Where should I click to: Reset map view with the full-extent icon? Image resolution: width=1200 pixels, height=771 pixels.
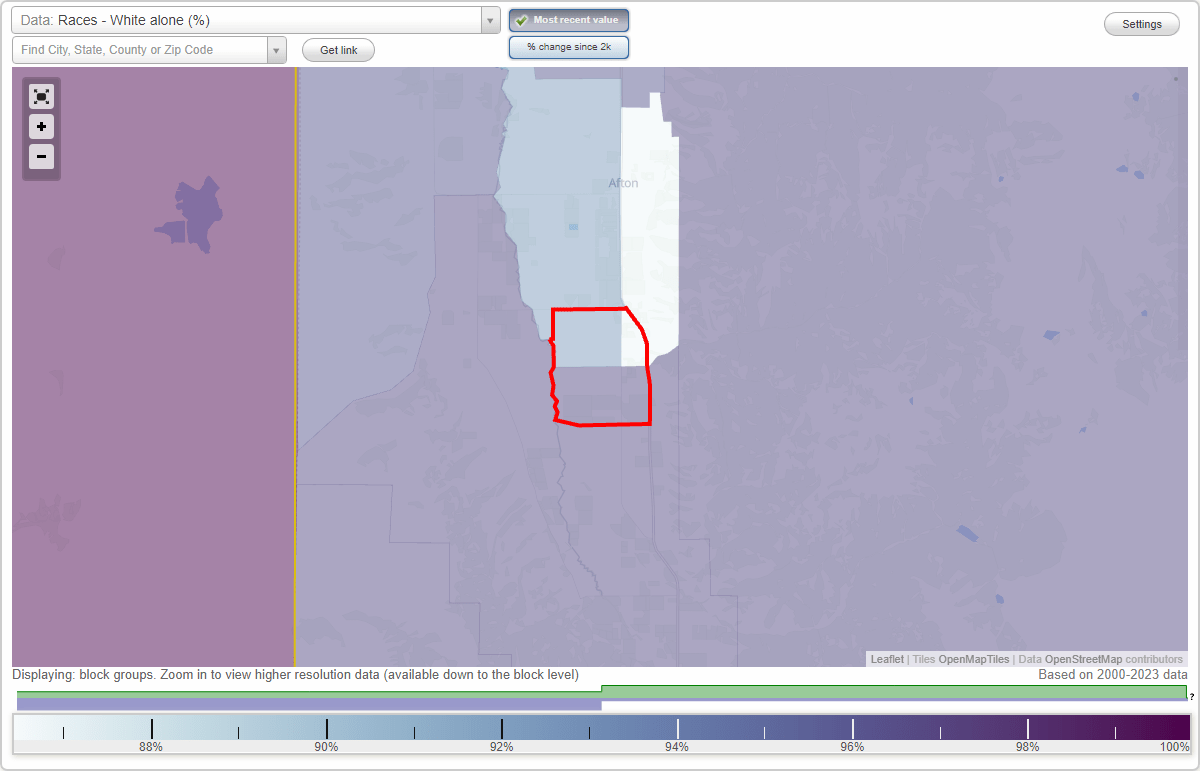coord(41,96)
